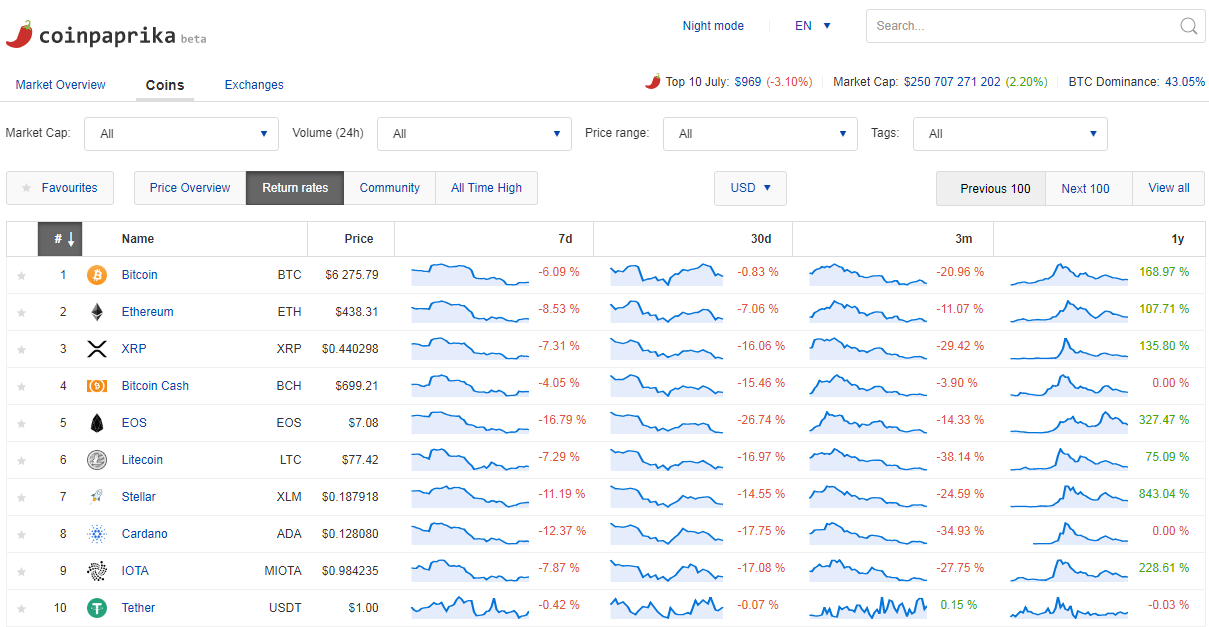This screenshot has width=1209, height=627.
Task: Expand the Volume (24h) filter dropdown
Action: (476, 134)
